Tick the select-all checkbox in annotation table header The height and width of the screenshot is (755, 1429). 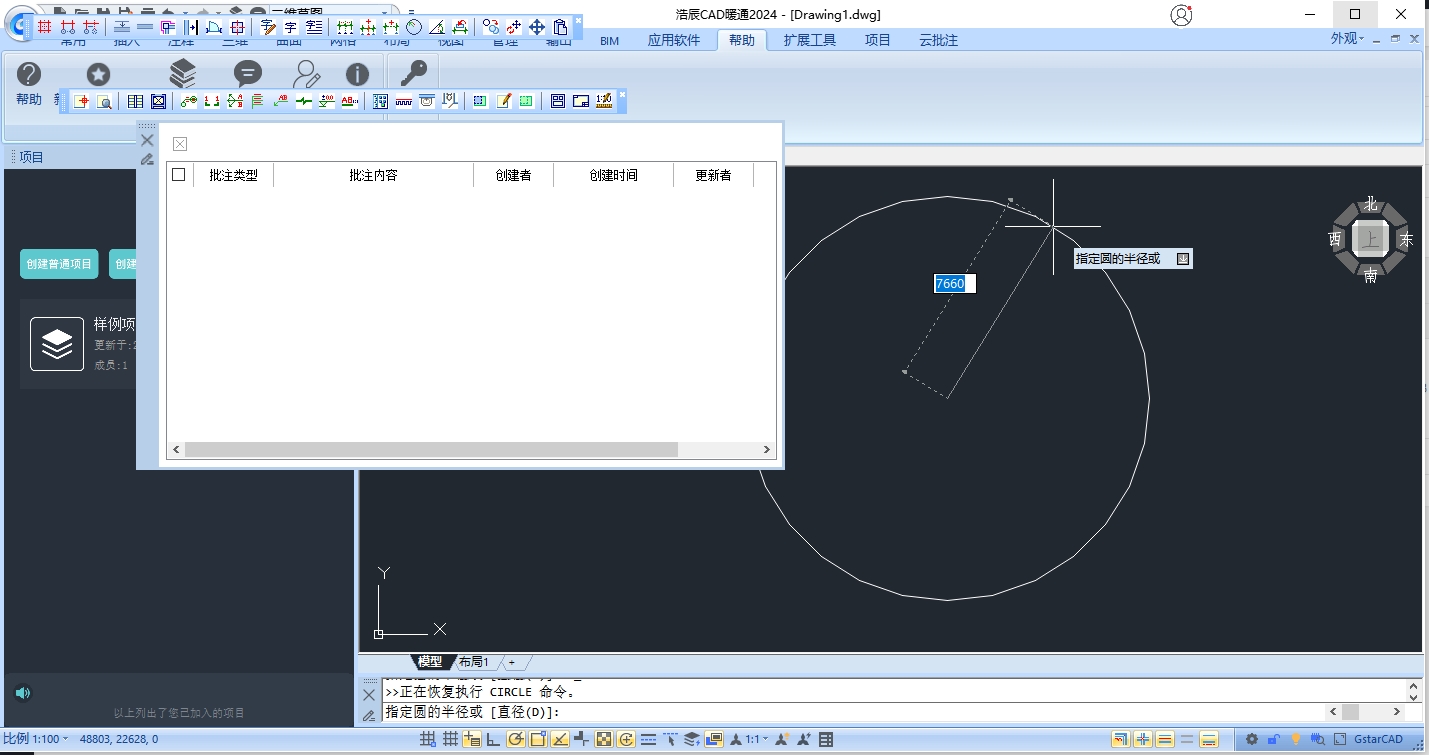coord(179,175)
